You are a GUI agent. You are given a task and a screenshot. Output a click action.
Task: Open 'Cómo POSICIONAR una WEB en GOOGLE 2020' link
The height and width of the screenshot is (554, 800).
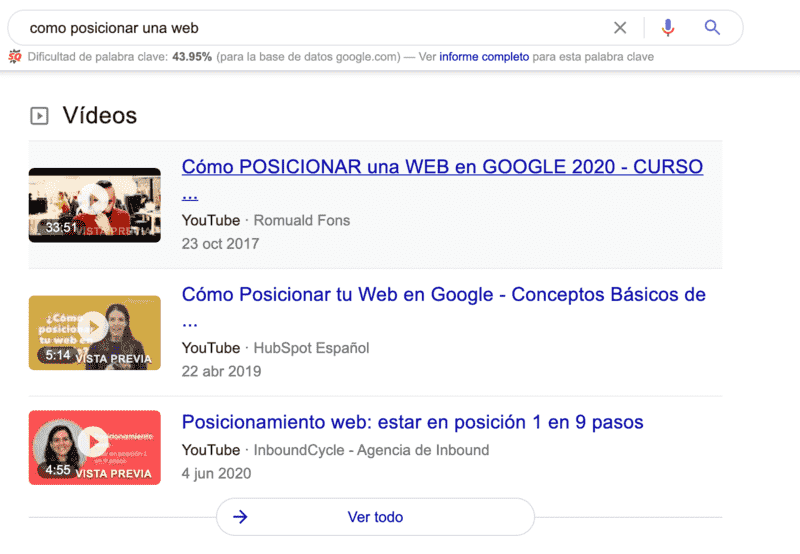point(442,180)
